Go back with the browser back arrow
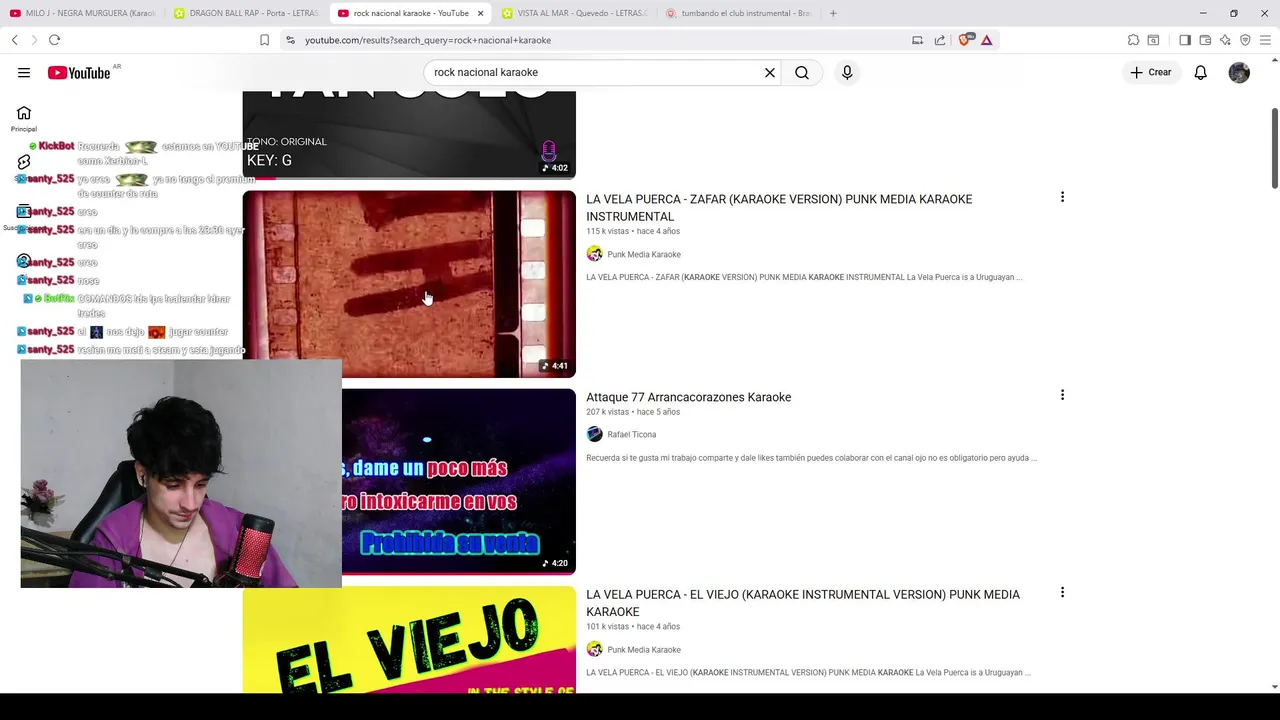The image size is (1280, 720). (15, 40)
